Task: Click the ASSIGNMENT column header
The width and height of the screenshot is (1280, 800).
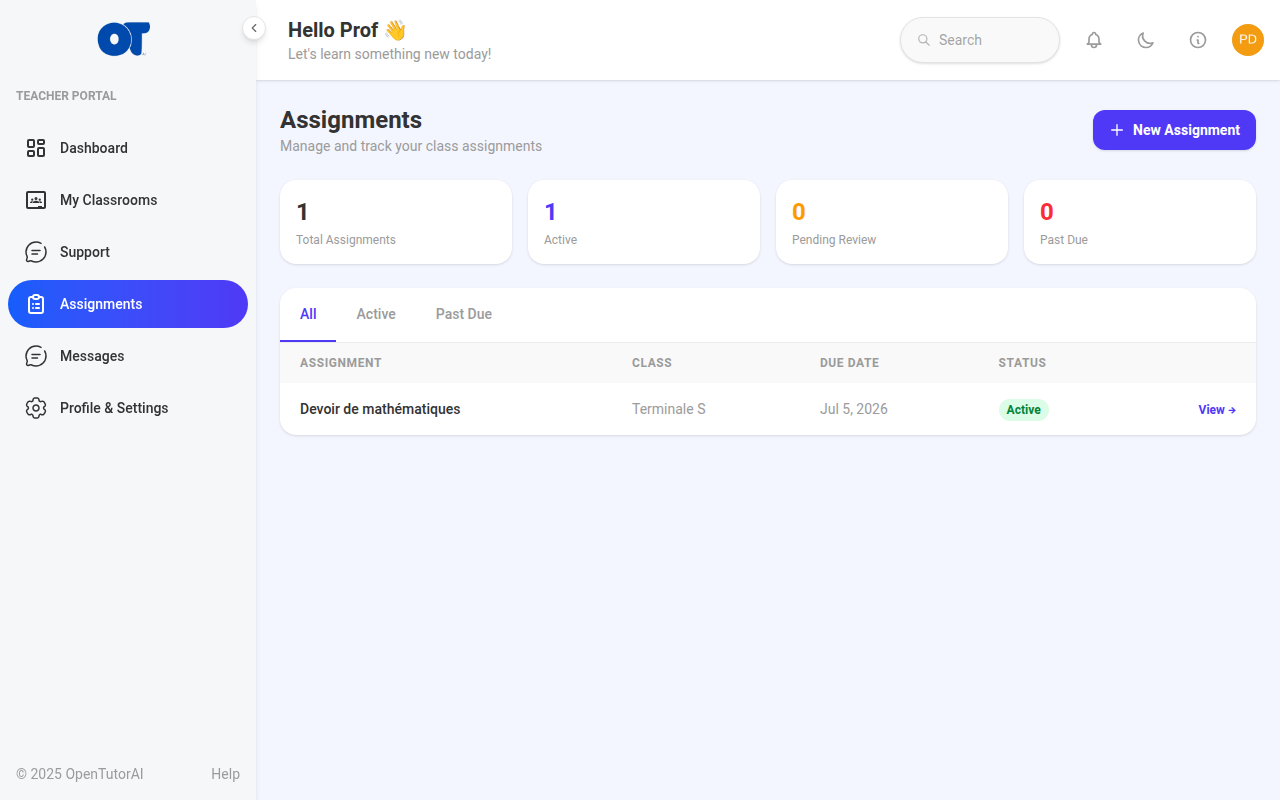Action: tap(341, 363)
